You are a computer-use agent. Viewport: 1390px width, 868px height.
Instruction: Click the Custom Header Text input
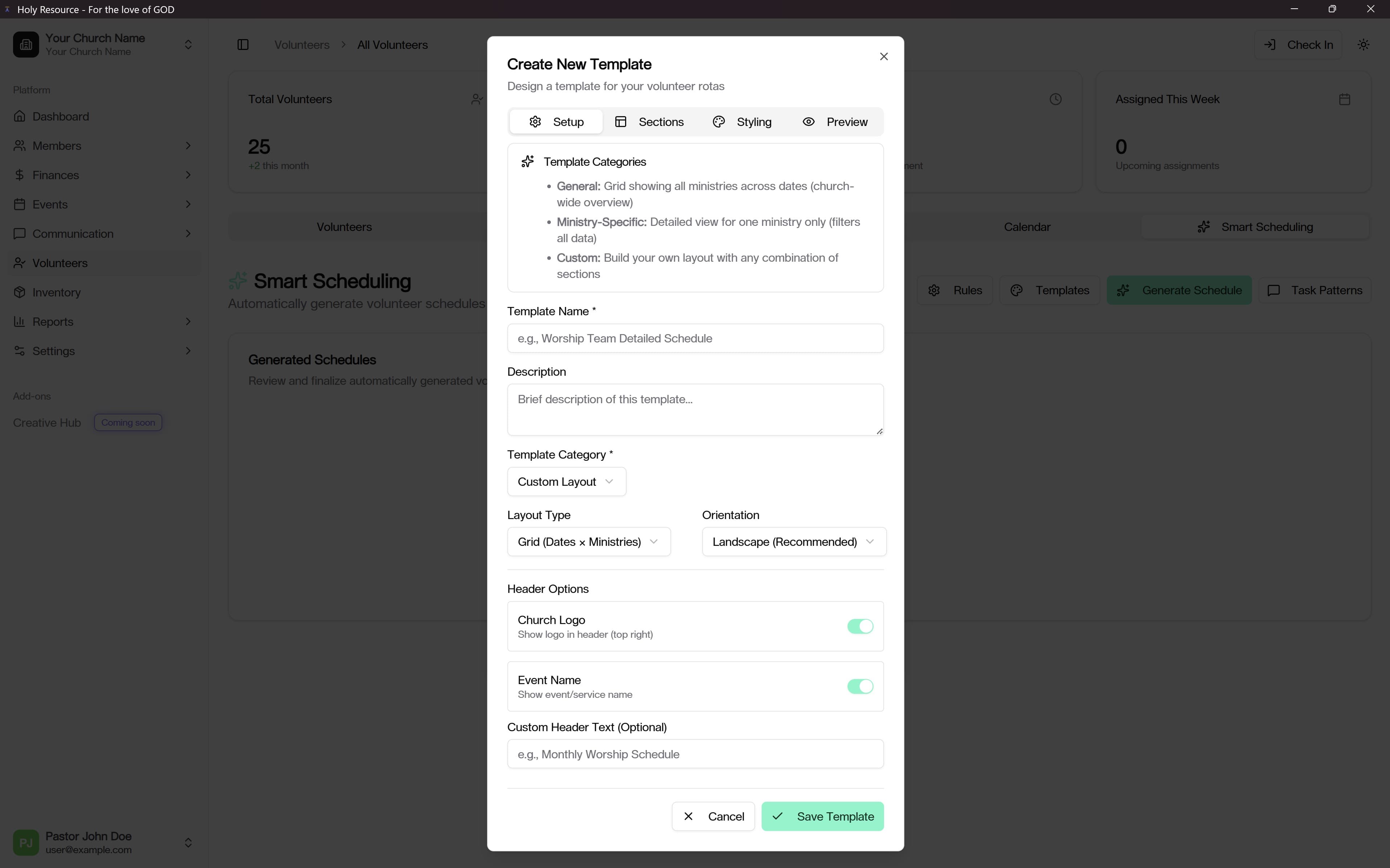click(695, 754)
